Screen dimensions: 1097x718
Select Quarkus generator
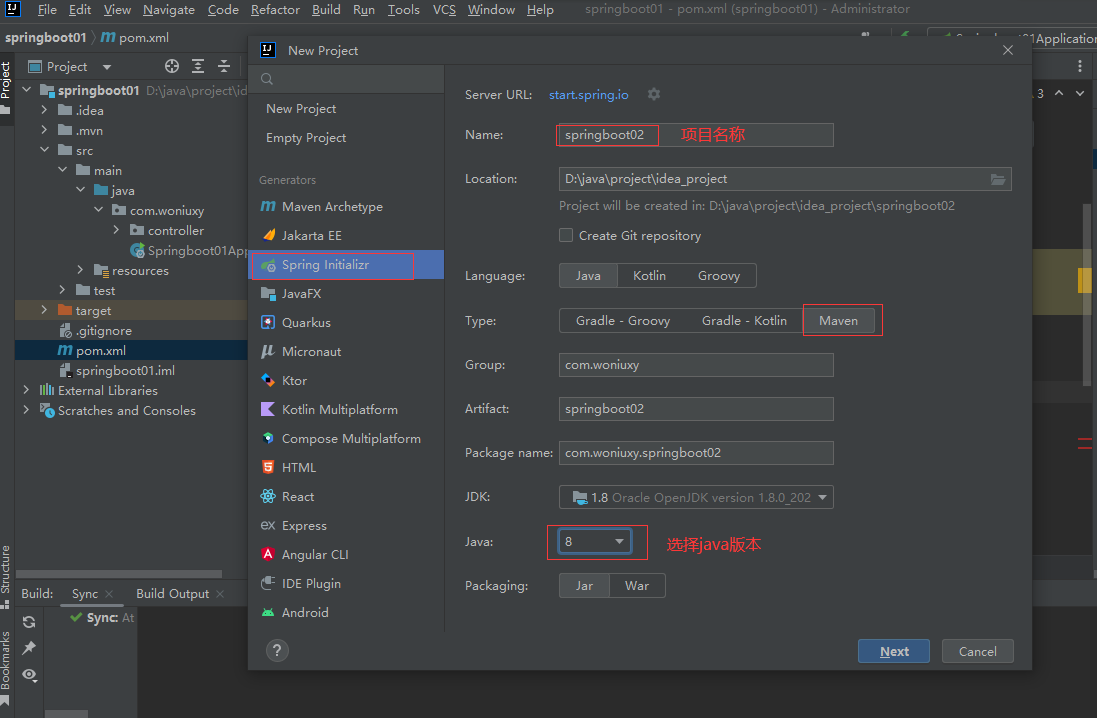346,323
